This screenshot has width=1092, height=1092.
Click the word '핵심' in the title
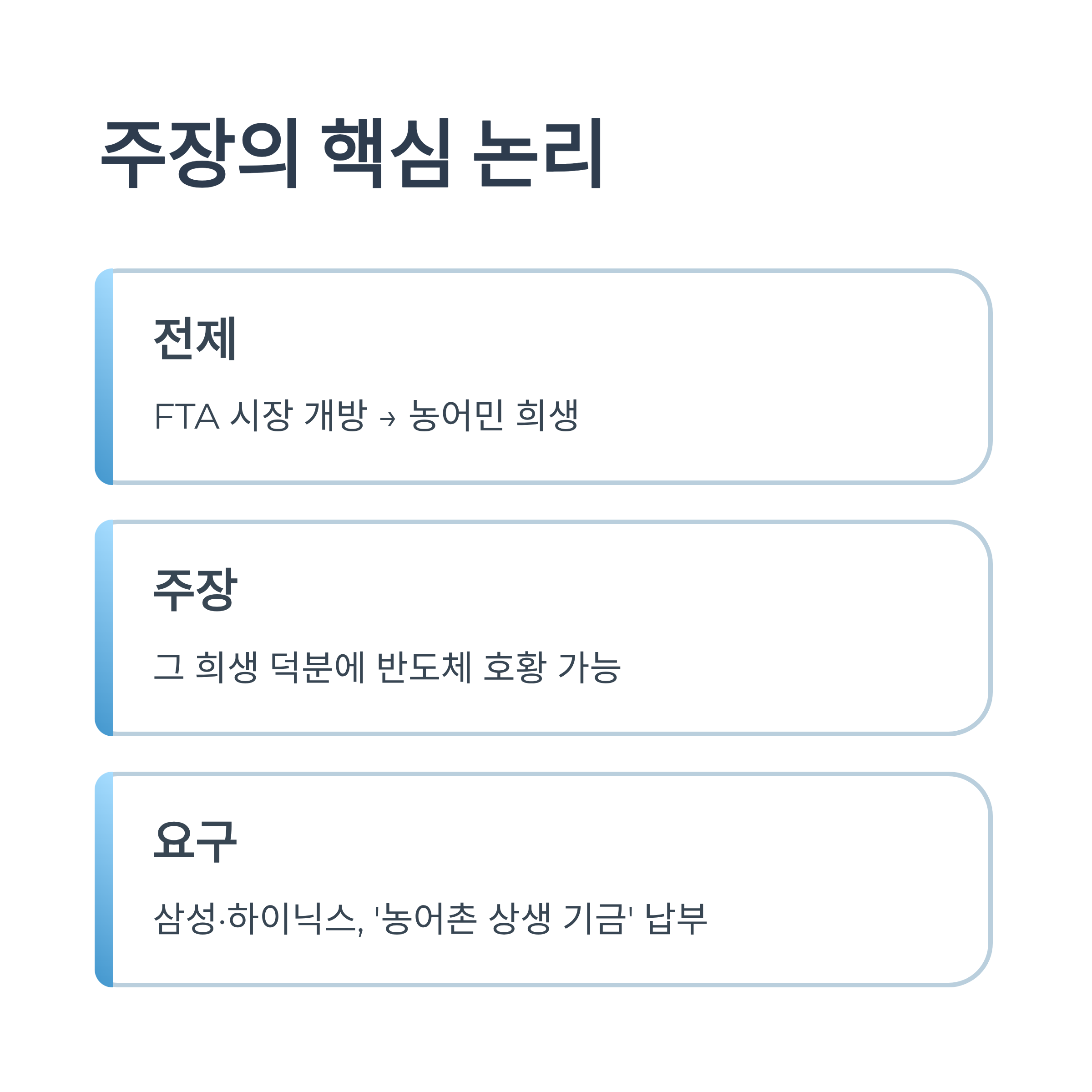coord(386,152)
